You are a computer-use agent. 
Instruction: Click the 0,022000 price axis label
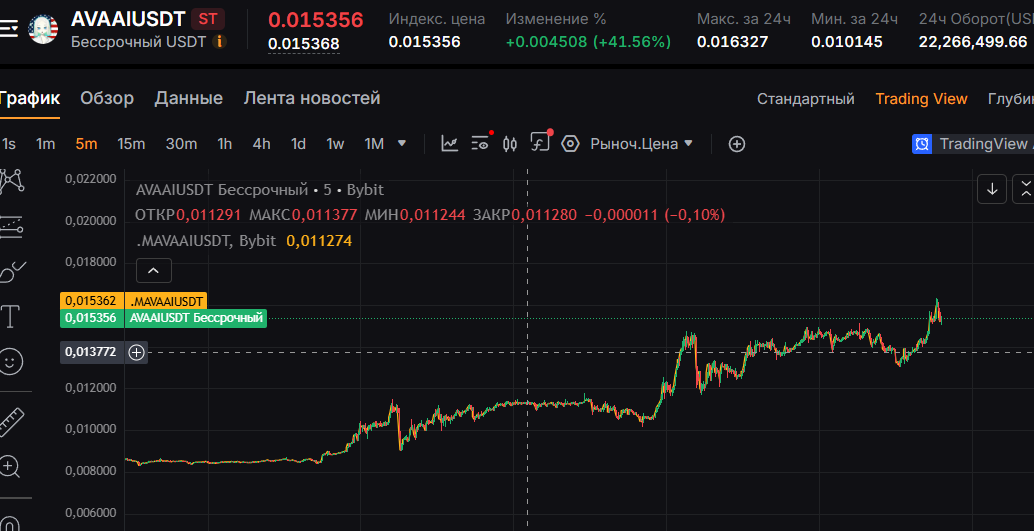[91, 178]
